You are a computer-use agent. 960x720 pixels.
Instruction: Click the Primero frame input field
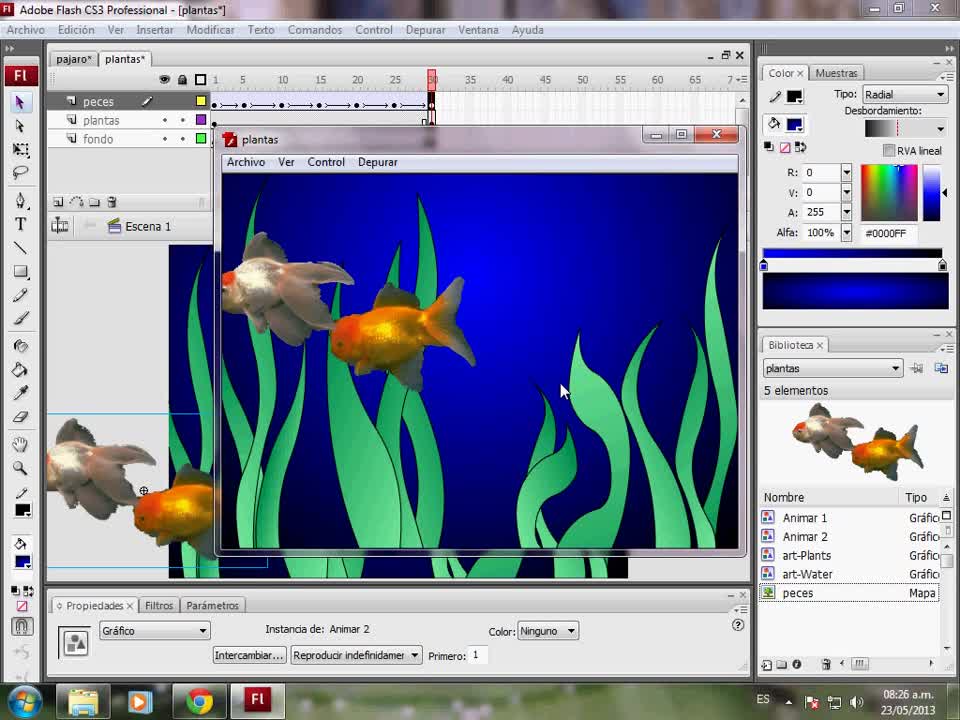(477, 655)
